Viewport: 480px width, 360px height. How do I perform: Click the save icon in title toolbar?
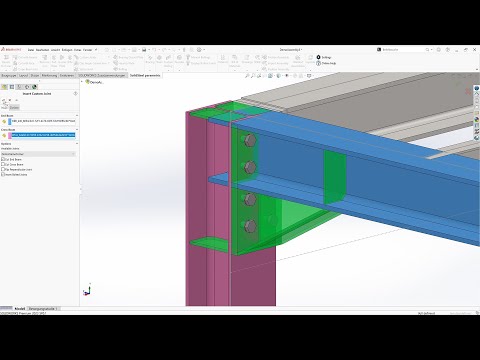tap(144, 50)
